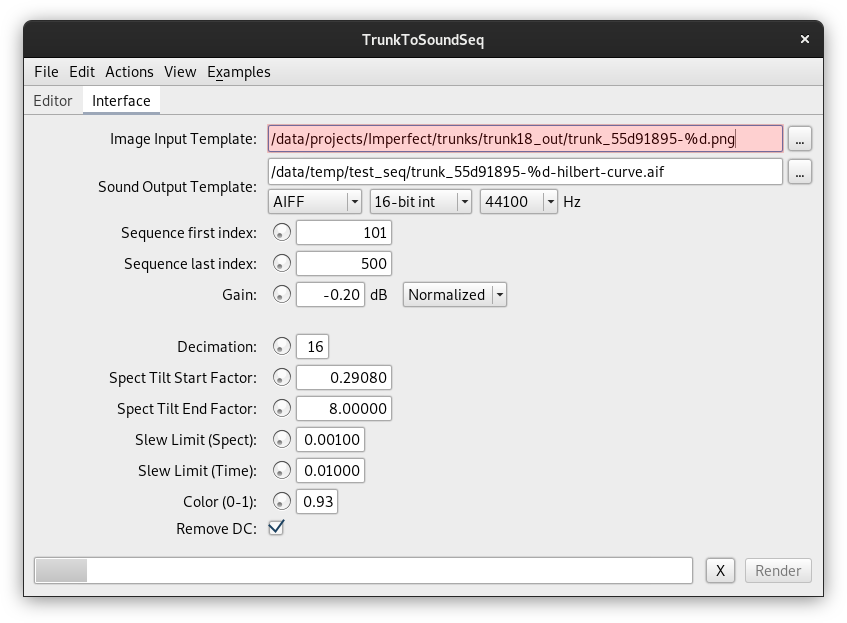This screenshot has width=847, height=623.
Task: Click the render progress bar
Action: point(363,571)
